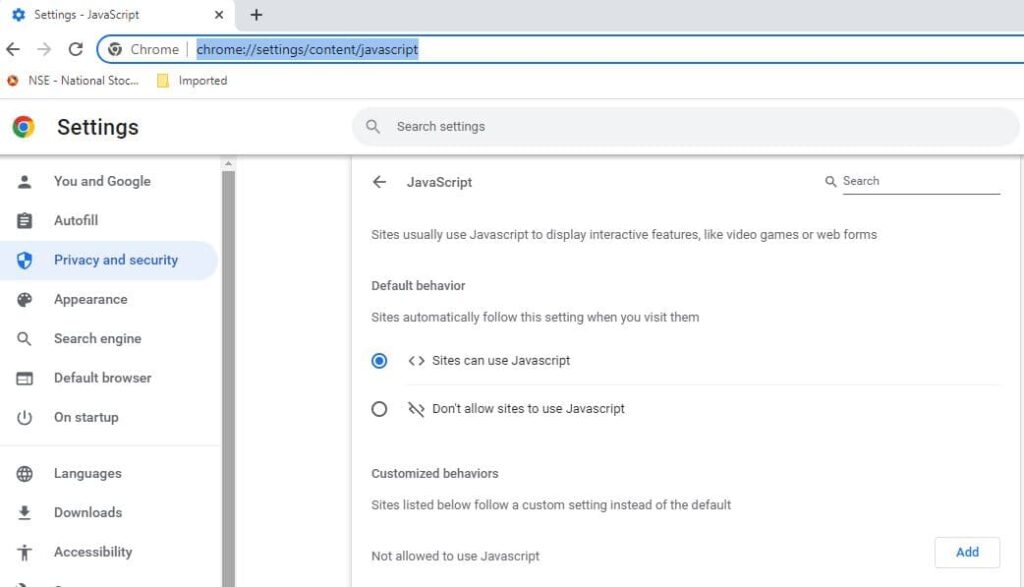Click the Search engine magnifier icon
Viewport: 1024px width, 587px height.
tap(26, 338)
